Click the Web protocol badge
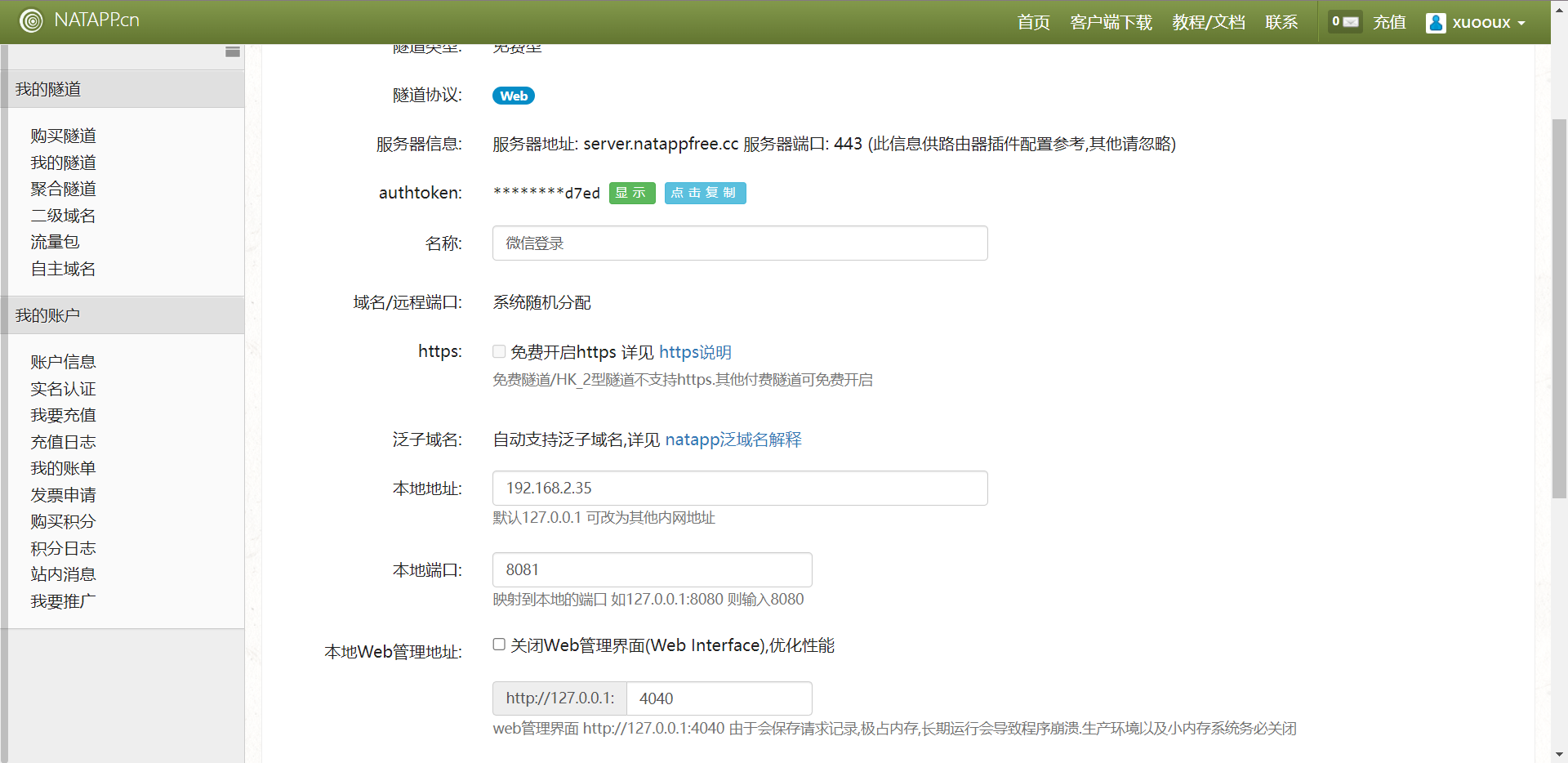The height and width of the screenshot is (763, 1568). 513,96
